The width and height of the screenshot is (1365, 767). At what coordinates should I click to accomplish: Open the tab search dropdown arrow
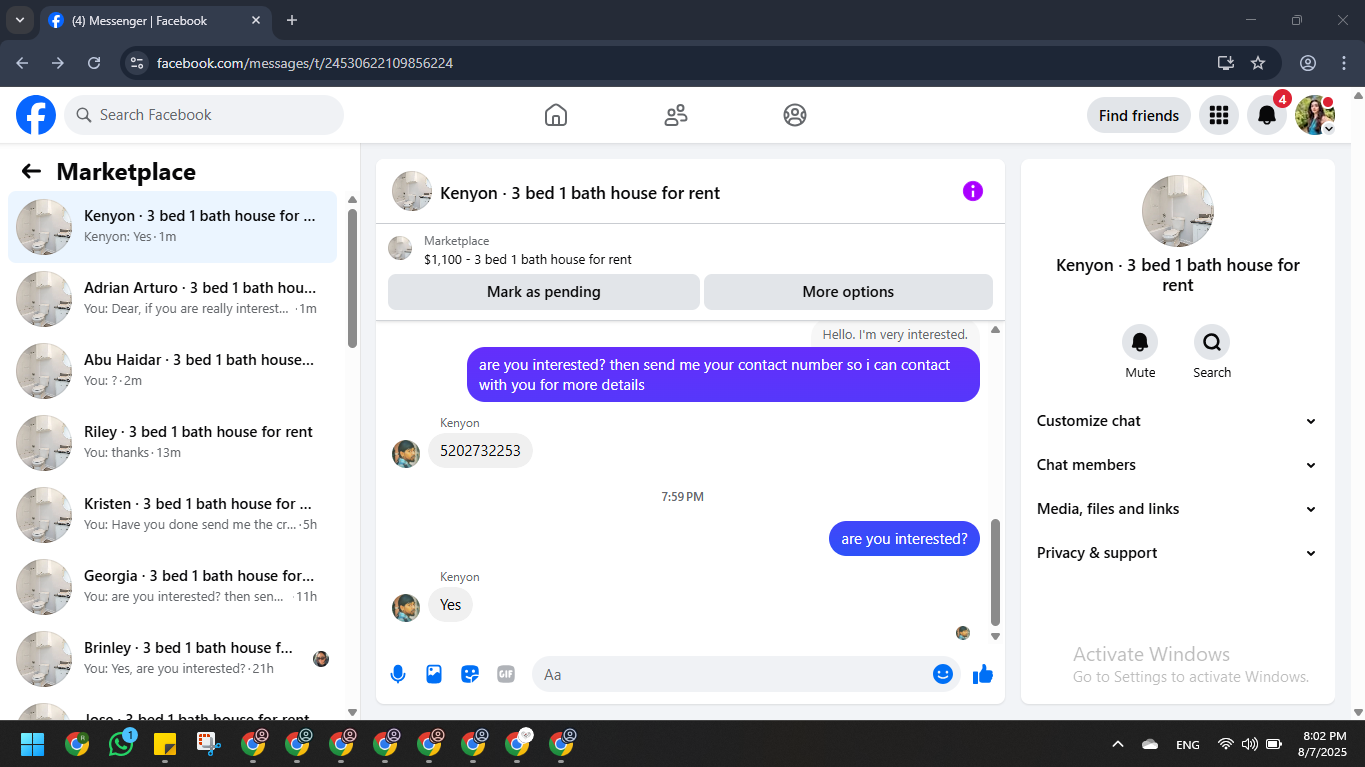pos(19,20)
